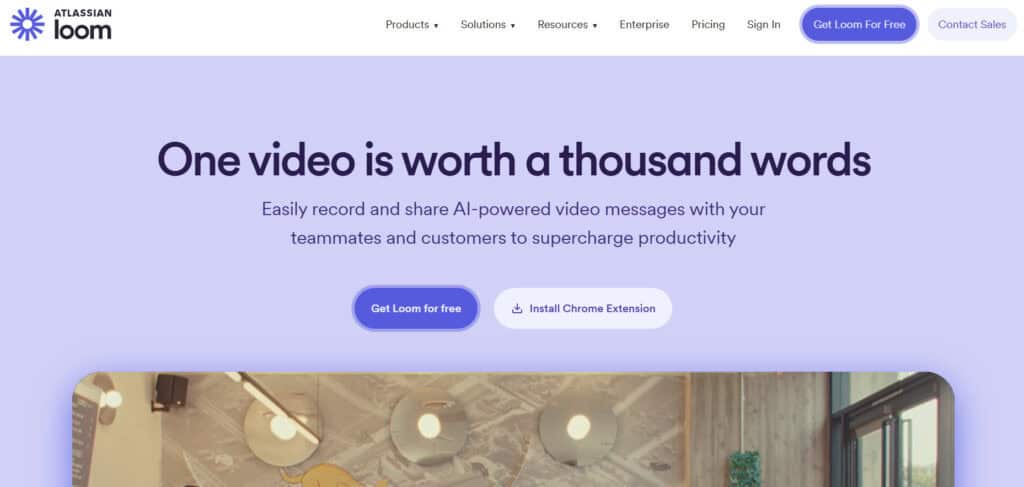Open the Pricing page

(x=708, y=25)
